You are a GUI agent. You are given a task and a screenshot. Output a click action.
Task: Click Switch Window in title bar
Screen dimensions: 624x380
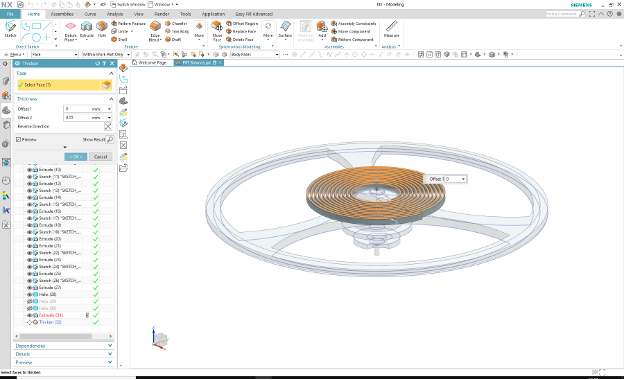click(127, 4)
